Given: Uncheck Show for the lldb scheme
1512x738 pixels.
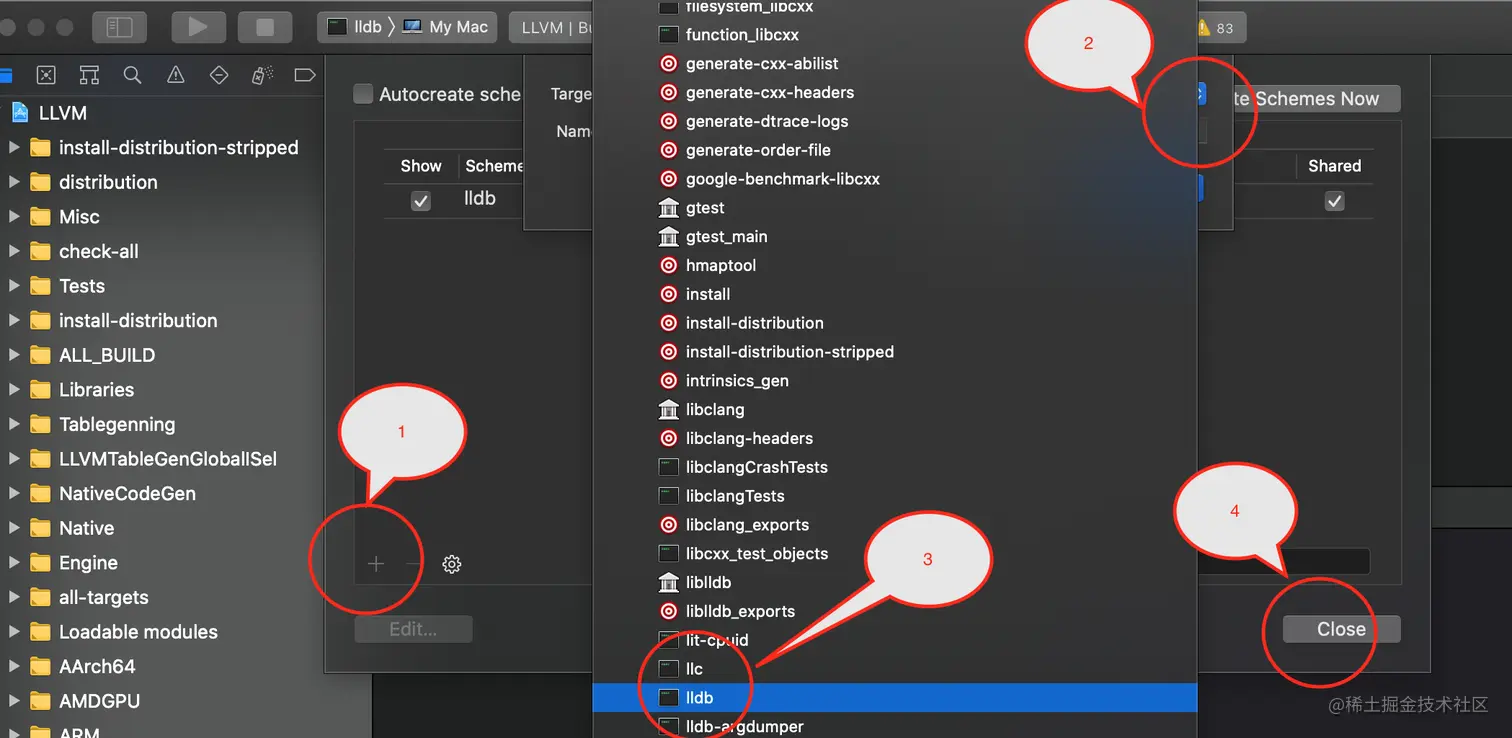Looking at the screenshot, I should (x=421, y=201).
